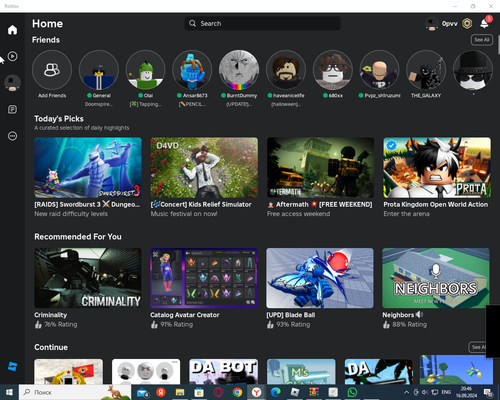Image resolution: width=500 pixels, height=400 pixels.
Task: Open Google Chrome in the taskbar
Action: pos(237,392)
